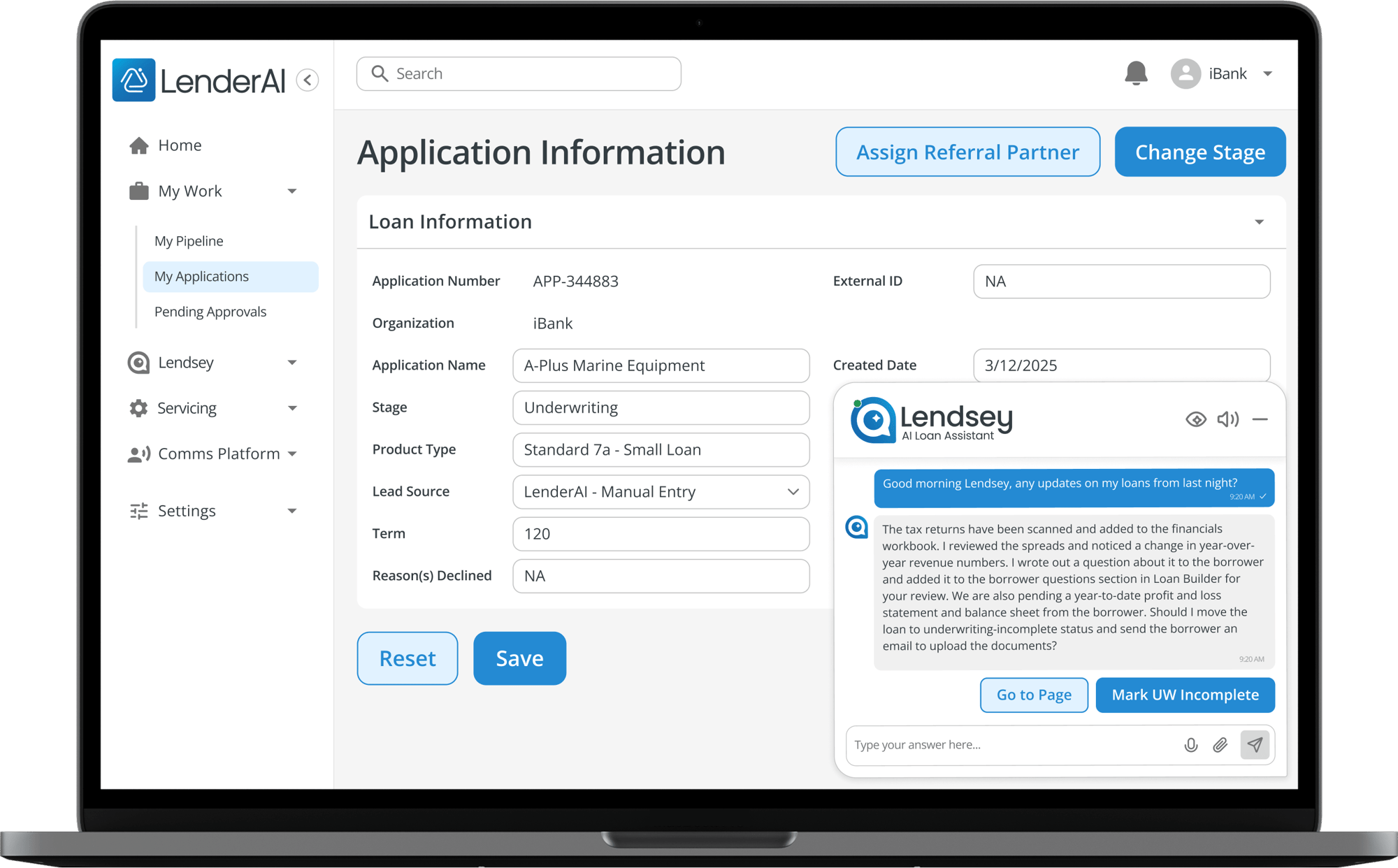Click Mark UW Incomplete button
Image resolution: width=1398 pixels, height=868 pixels.
(x=1185, y=695)
